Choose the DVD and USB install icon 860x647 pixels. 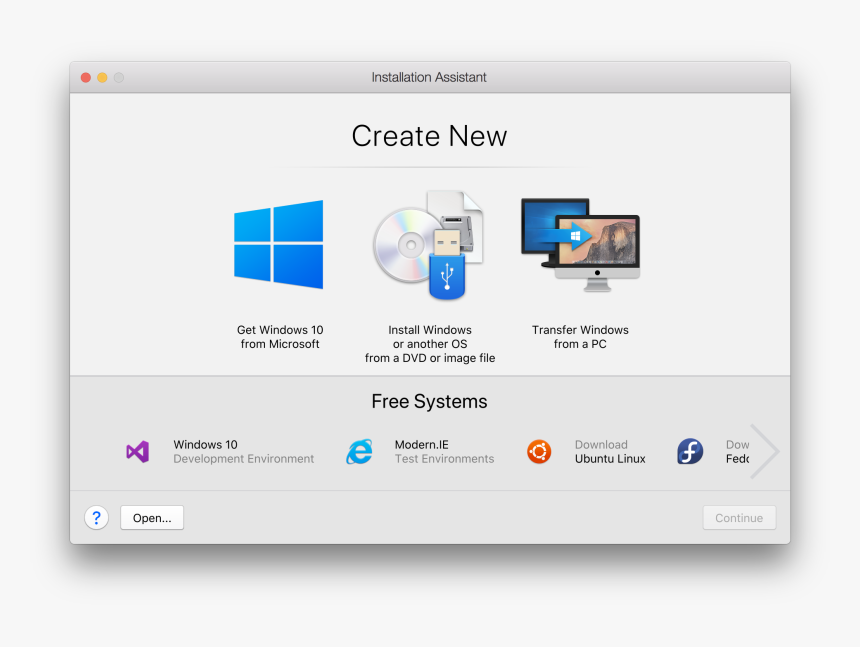coord(429,245)
